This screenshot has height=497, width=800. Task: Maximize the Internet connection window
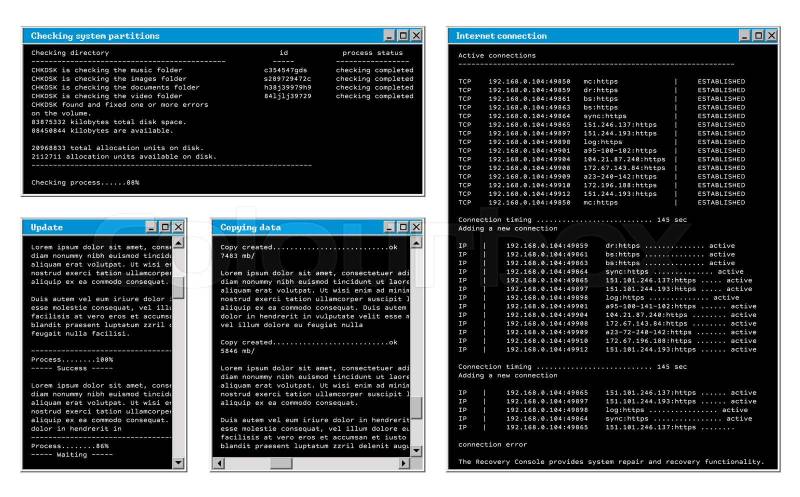(757, 35)
